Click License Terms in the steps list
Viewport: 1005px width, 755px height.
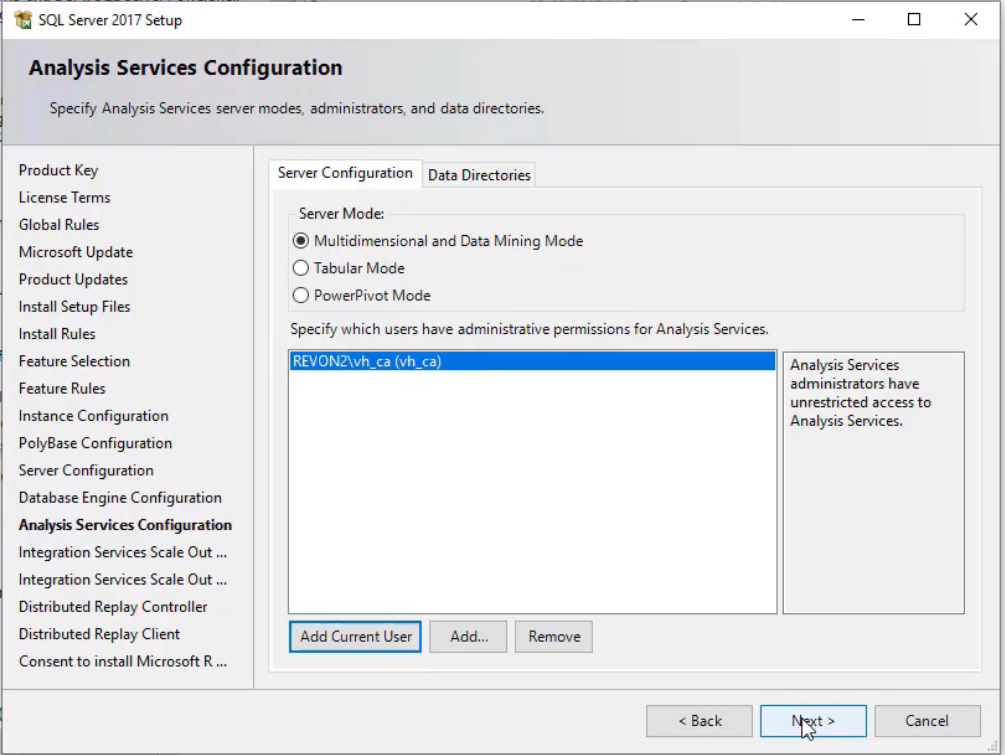pos(64,197)
